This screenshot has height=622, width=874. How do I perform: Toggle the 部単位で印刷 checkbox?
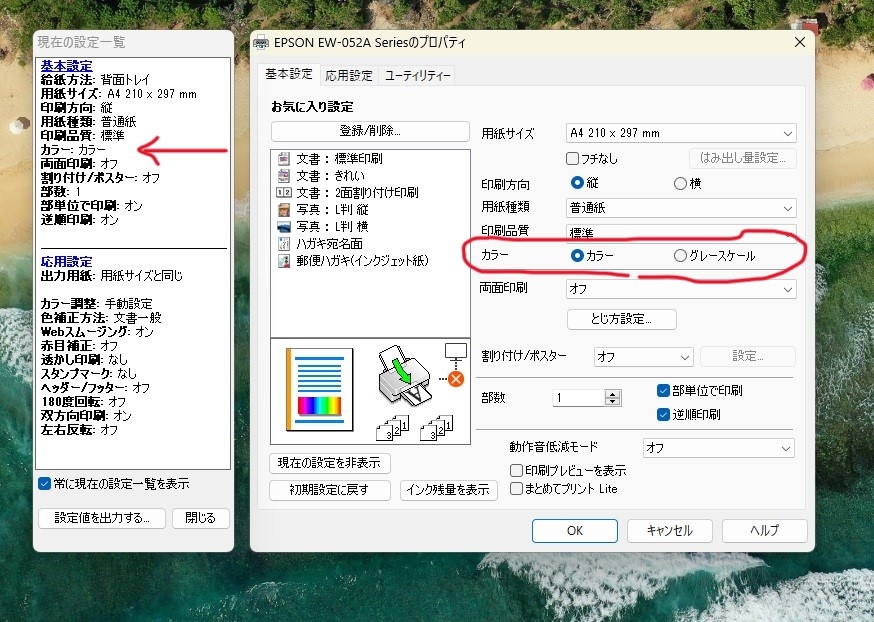[663, 391]
